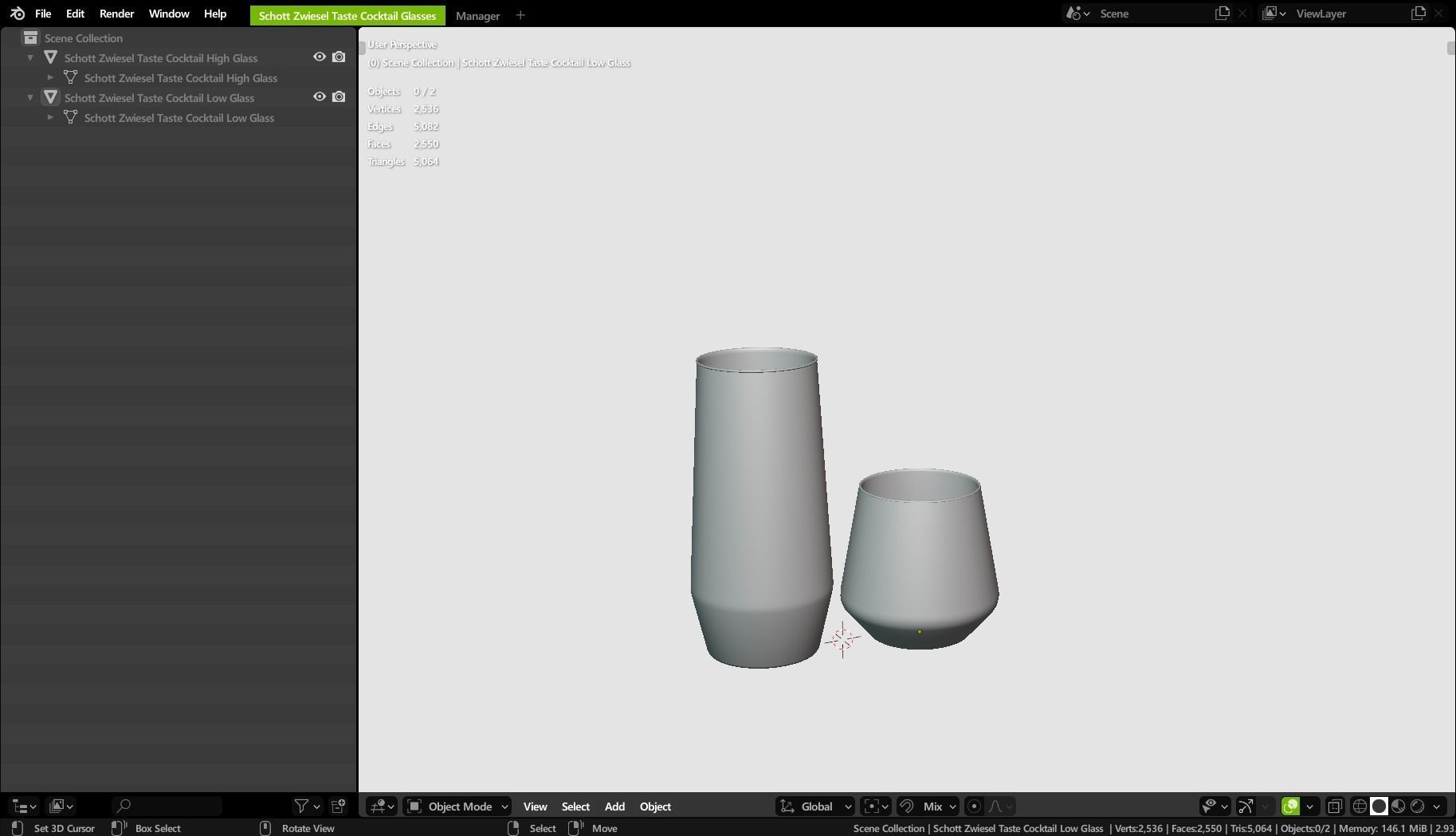Click the High Glass mesh object icon

click(70, 77)
